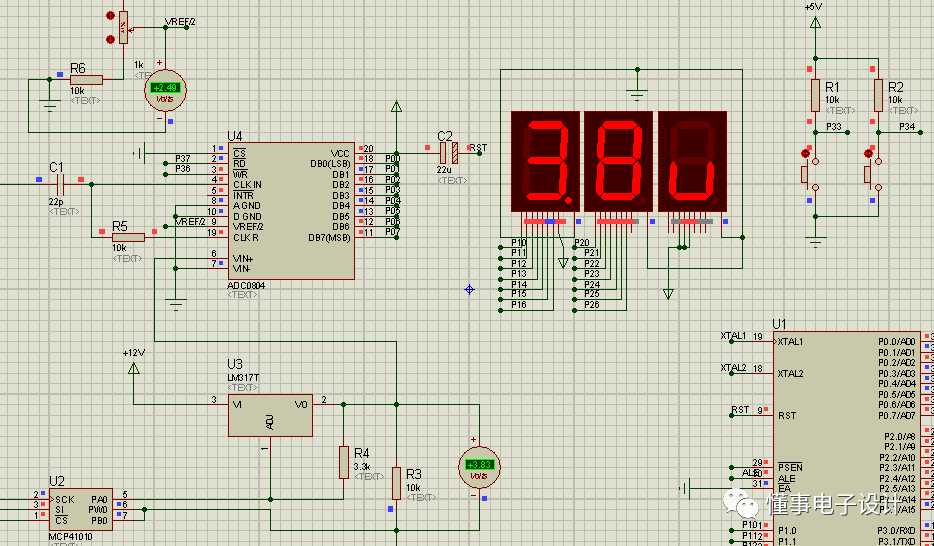Viewport: 934px width, 546px height.
Task: Click the push button switch on the P33 line
Action: coord(810,174)
